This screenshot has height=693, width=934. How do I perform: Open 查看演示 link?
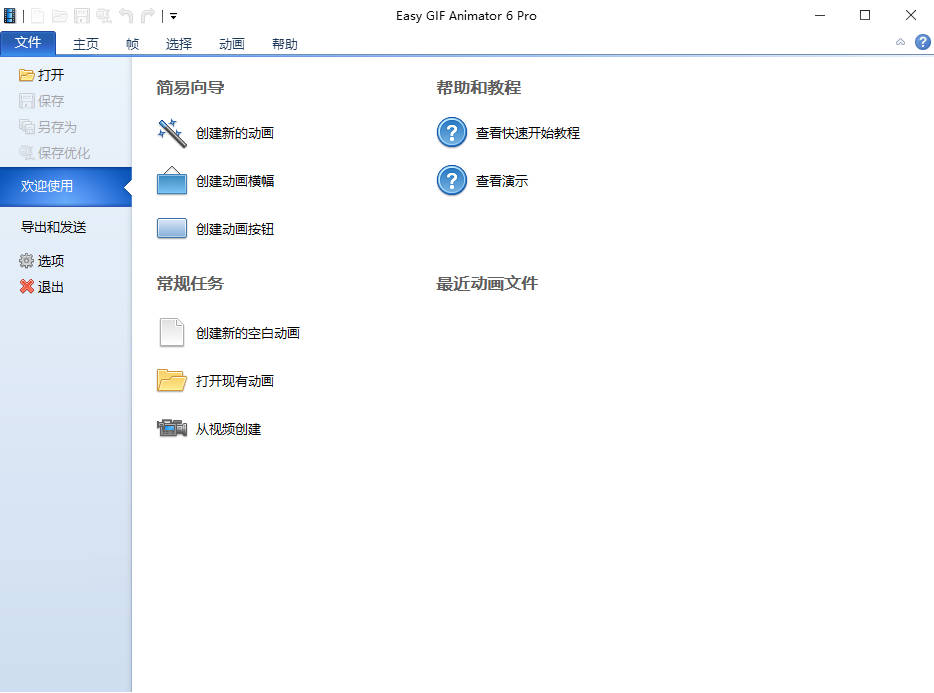502,181
